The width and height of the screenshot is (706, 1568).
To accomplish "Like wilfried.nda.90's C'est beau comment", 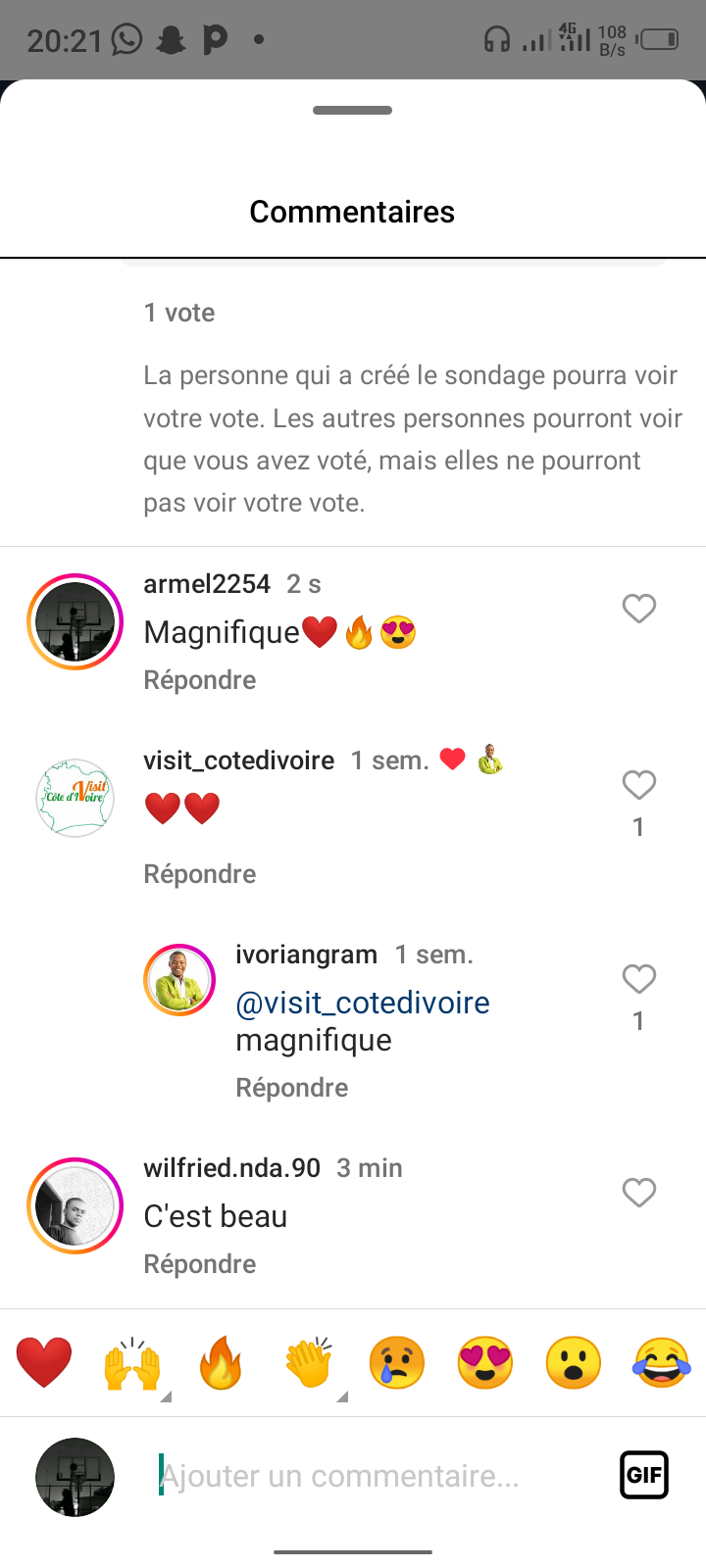I will tap(639, 1193).
